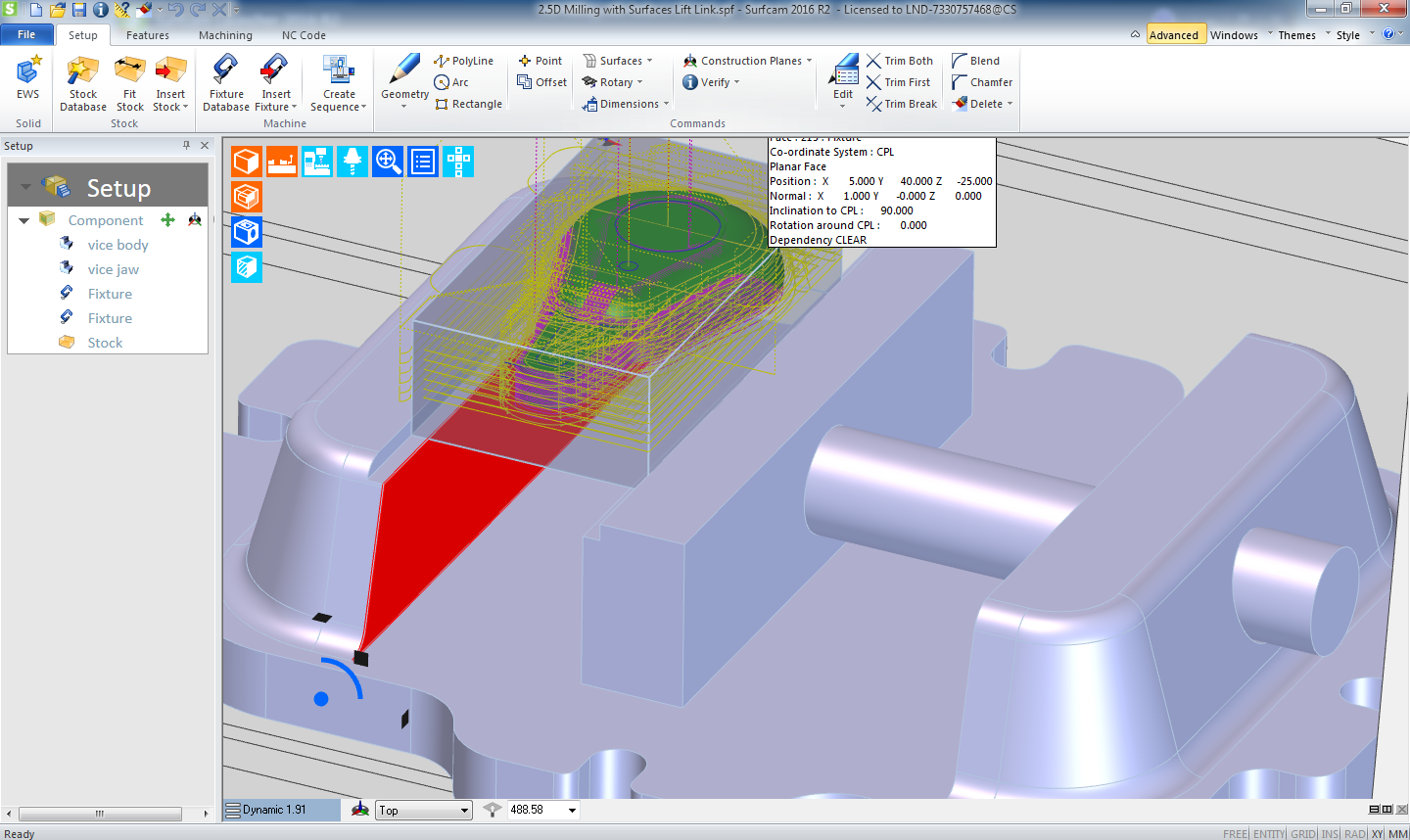
Task: Click the Undo quick access button
Action: click(x=175, y=10)
